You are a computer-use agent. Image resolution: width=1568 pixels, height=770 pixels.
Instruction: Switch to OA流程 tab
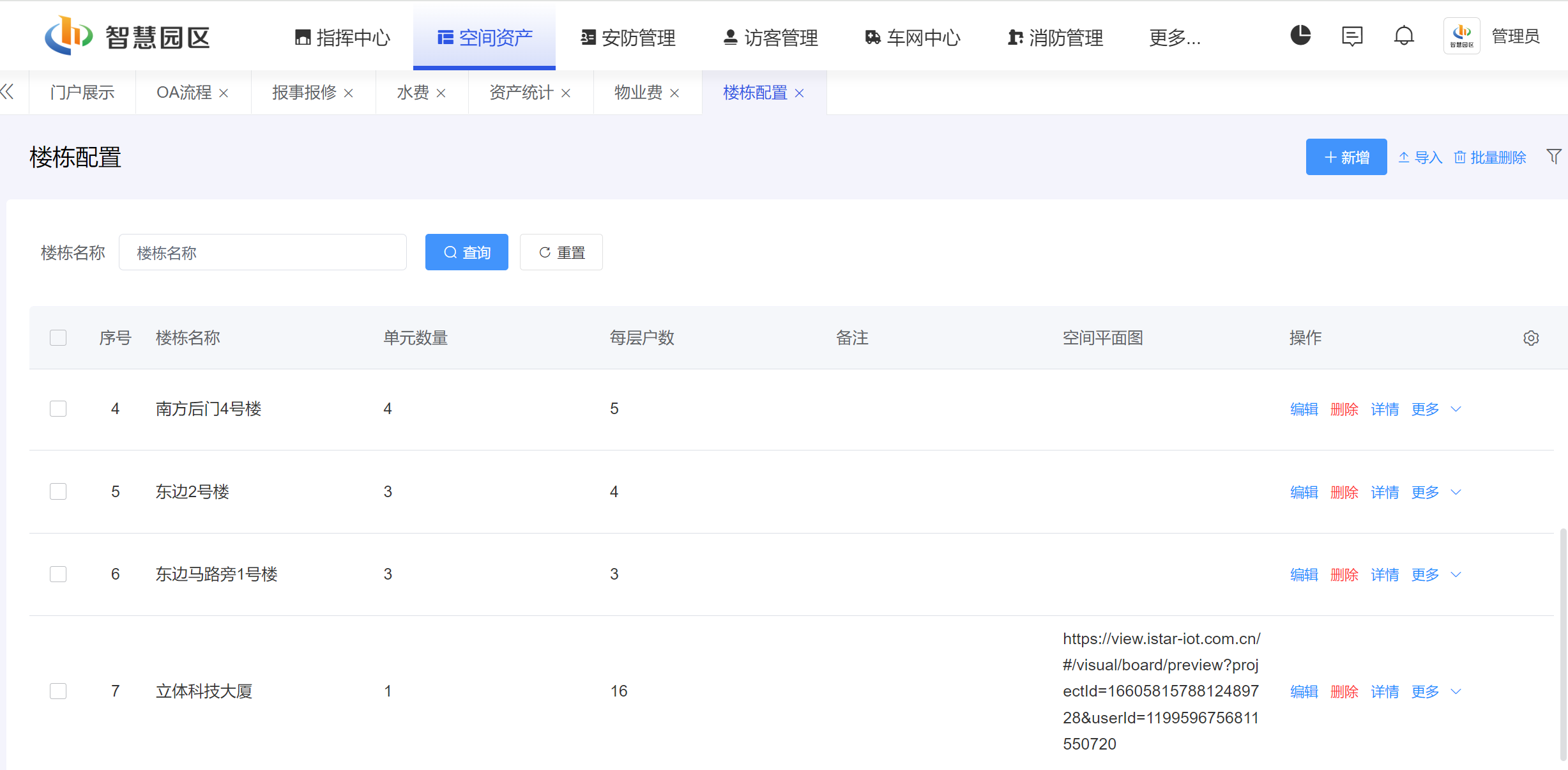[x=184, y=93]
